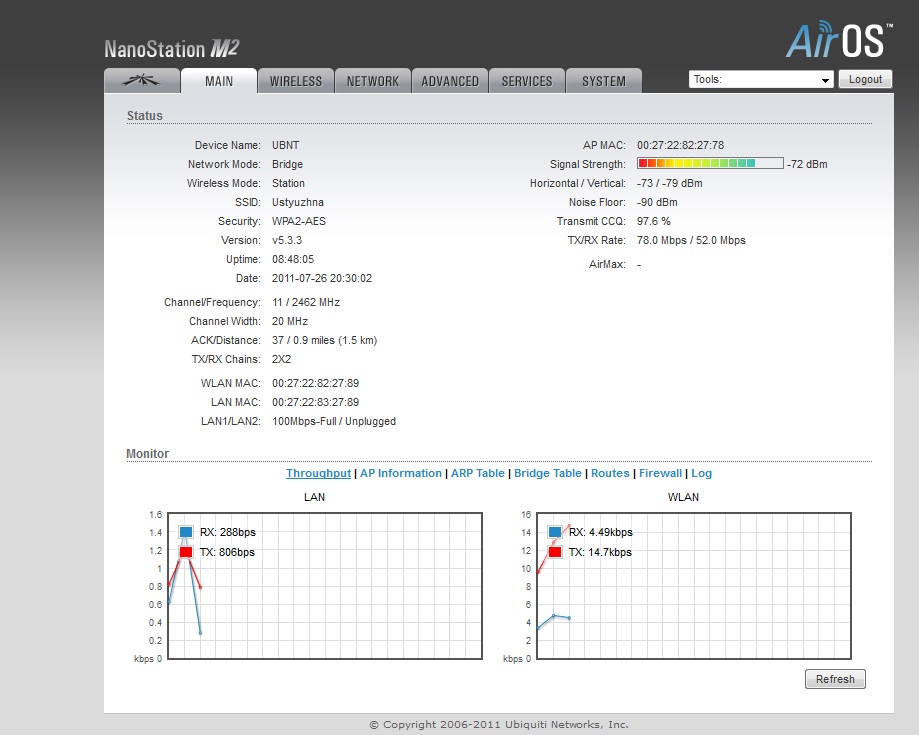Image resolution: width=919 pixels, height=735 pixels.
Task: Open the AP Information link
Action: [401, 473]
